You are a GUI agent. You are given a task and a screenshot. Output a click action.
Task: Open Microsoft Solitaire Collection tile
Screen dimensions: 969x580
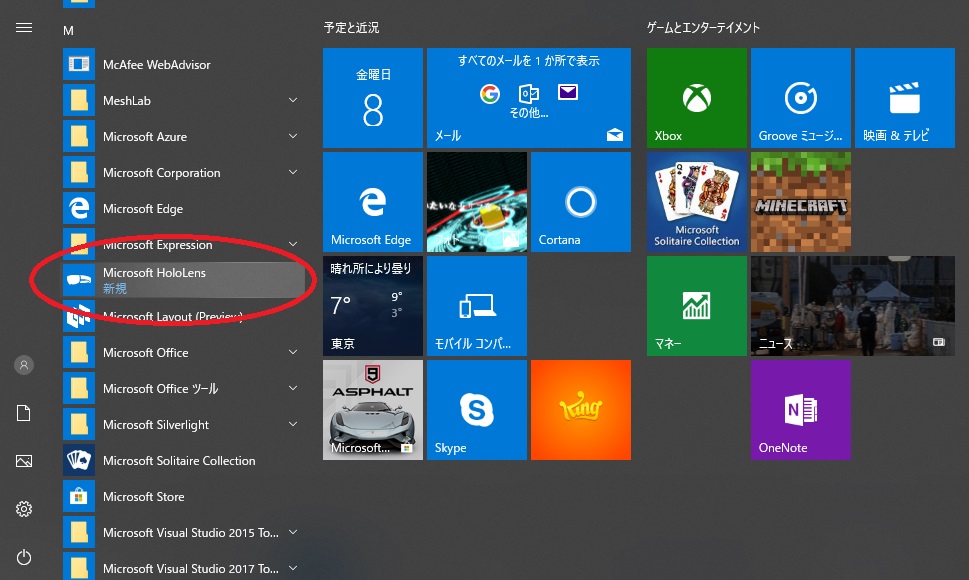pyautogui.click(x=696, y=201)
